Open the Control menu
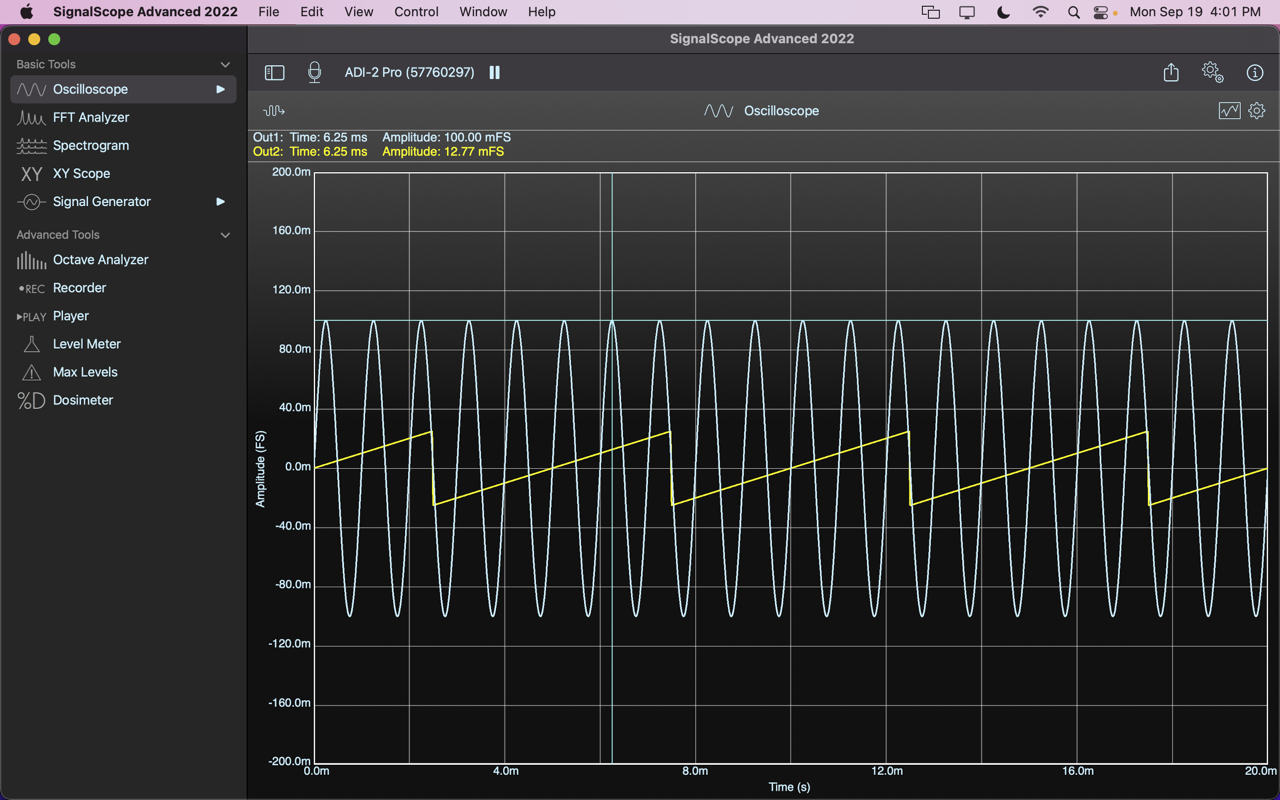 point(416,12)
